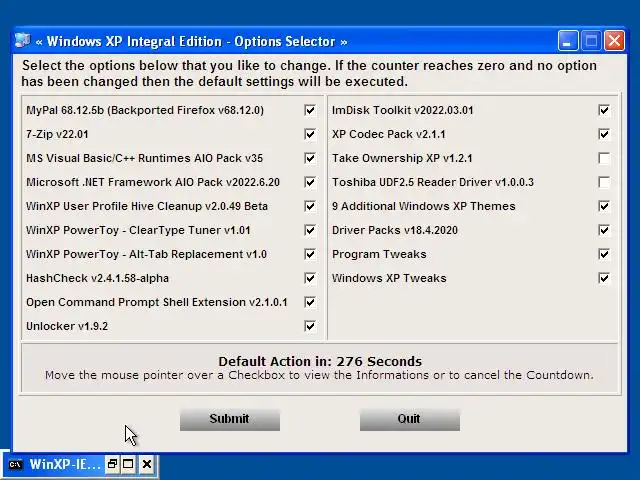
Task: Enable Take Ownership XP v1.2.1
Action: [x=604, y=158]
